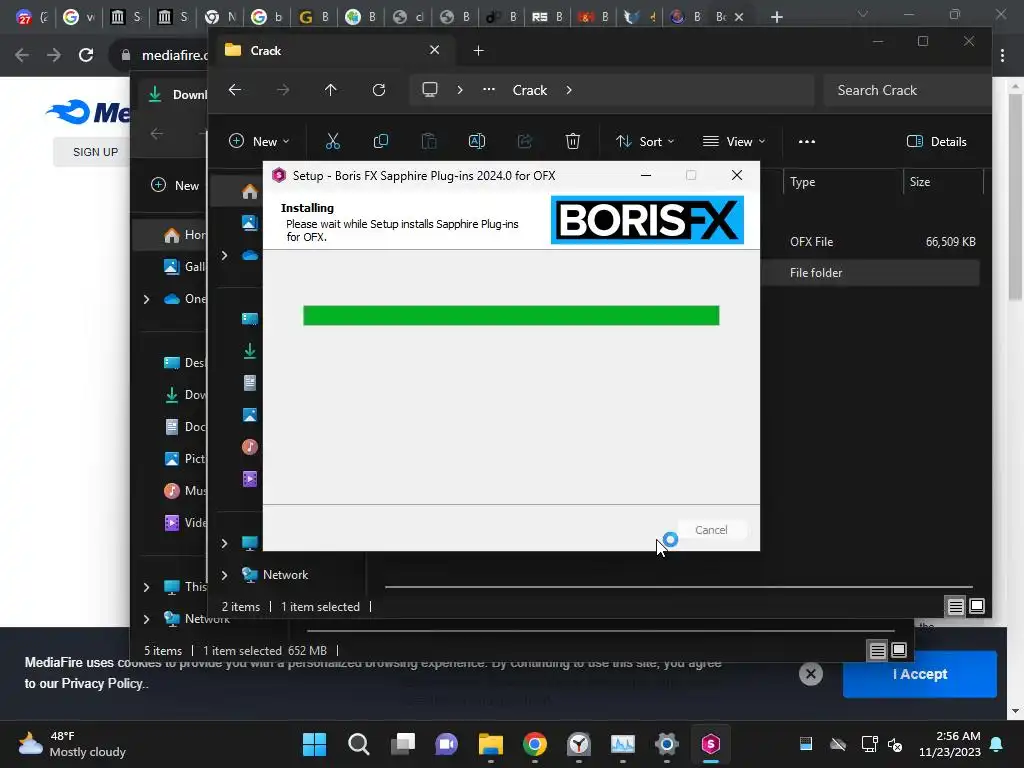Expand chevron after Crack breadcrumb
Image resolution: width=1024 pixels, height=768 pixels.
tap(569, 90)
